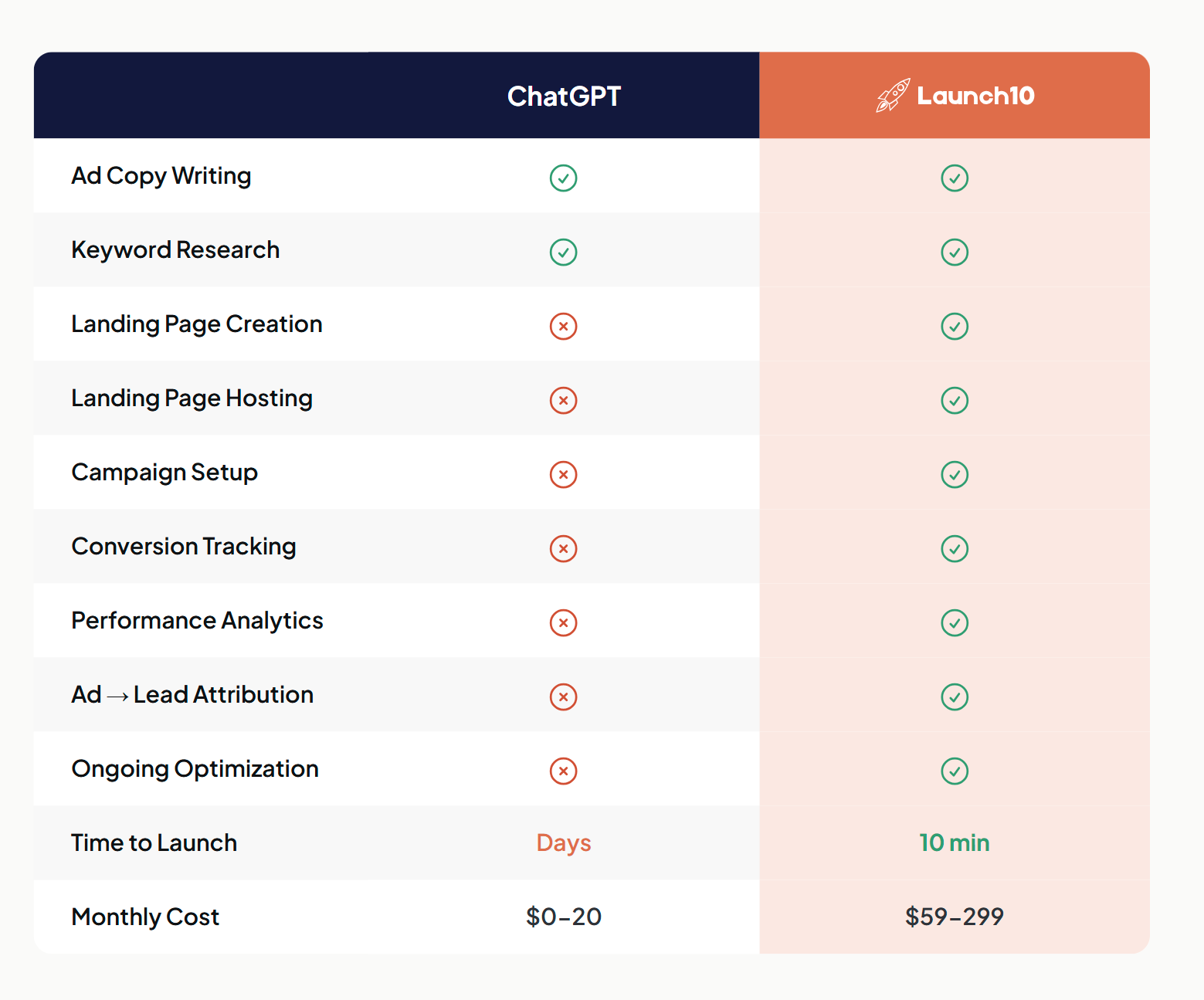Click Launch10 checkmark for Landing Page Creation

point(955,326)
